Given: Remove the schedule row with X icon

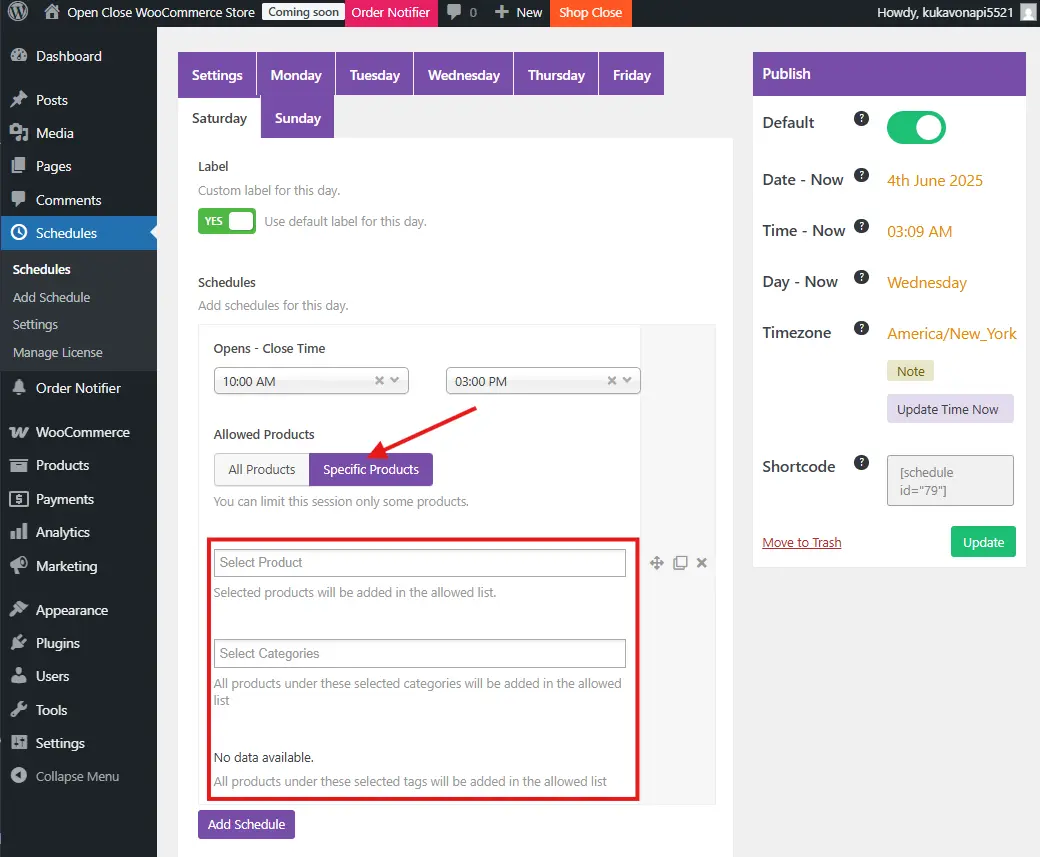Looking at the screenshot, I should pos(702,563).
